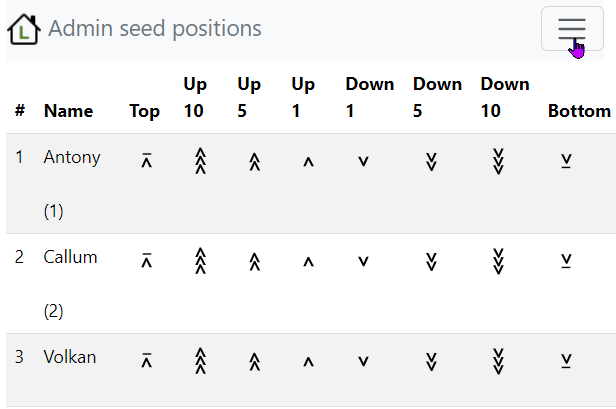Move Callum down 10 positions
This screenshot has height=409, width=616.
tap(498, 261)
